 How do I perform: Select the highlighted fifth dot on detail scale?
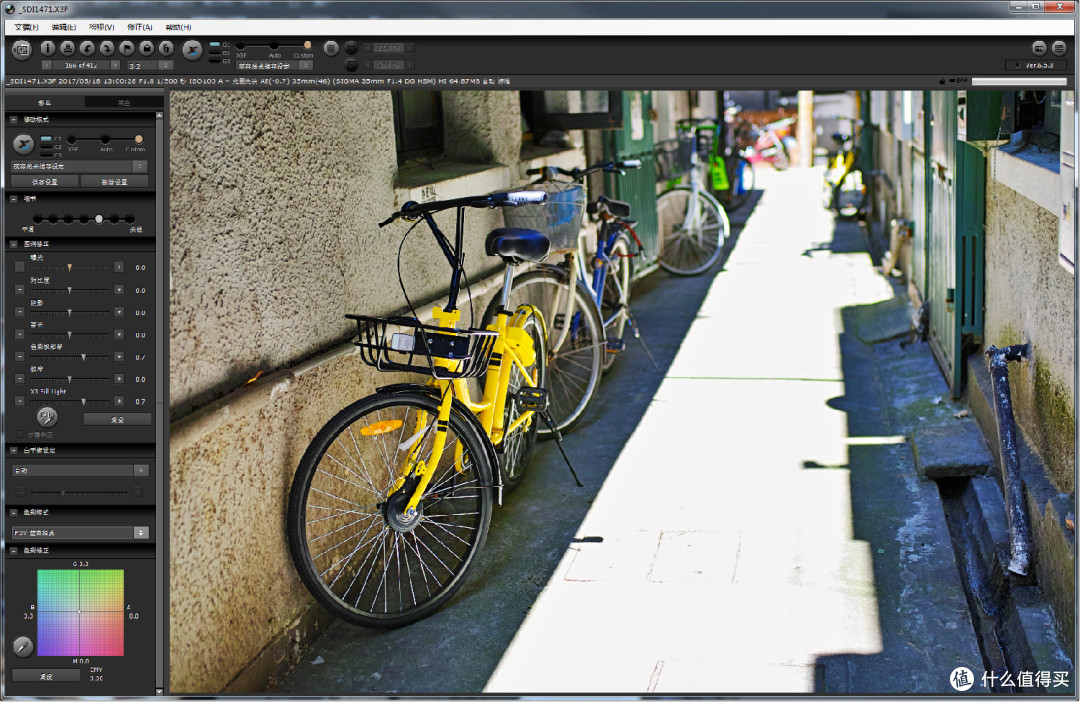coord(99,219)
